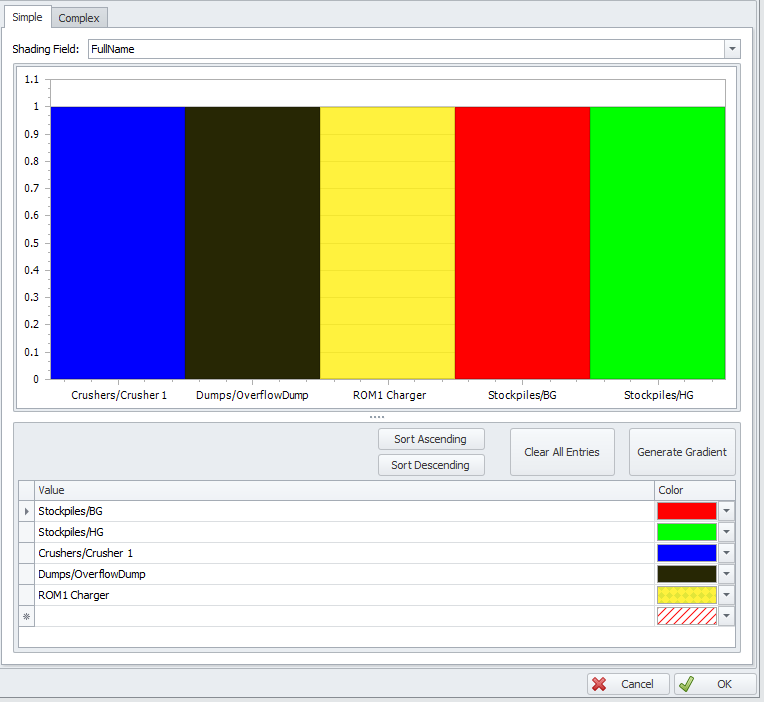The width and height of the screenshot is (764, 702).
Task: Open color dropdown in the new entry row
Action: pos(726,616)
